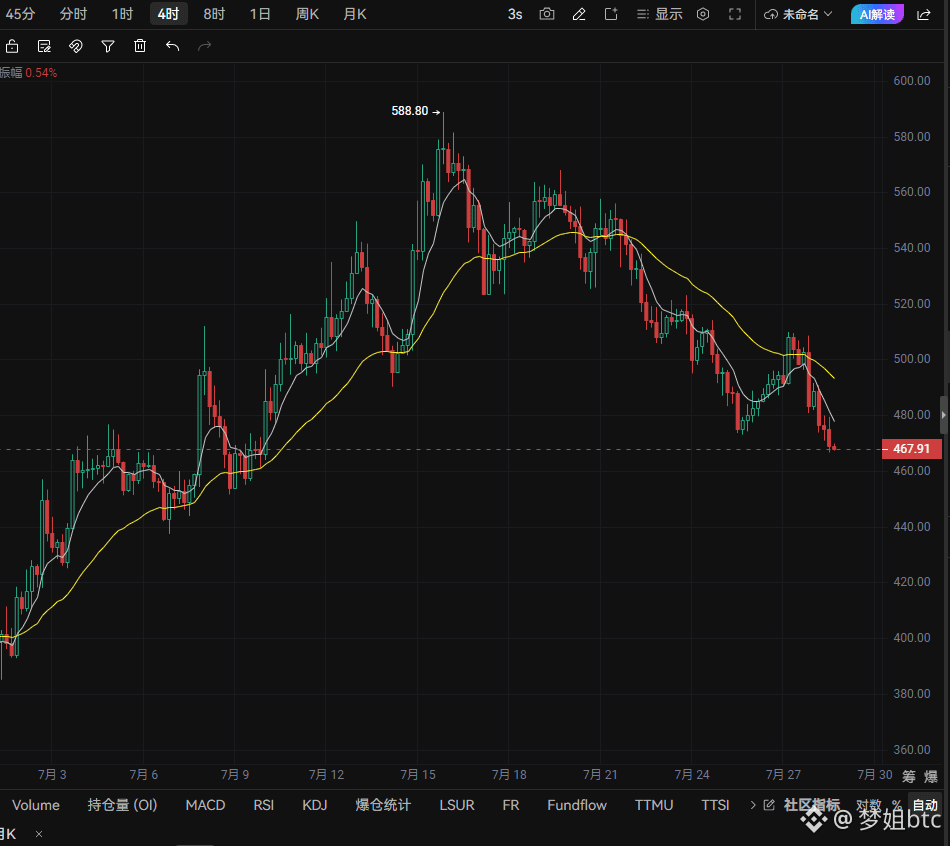Image resolution: width=950 pixels, height=846 pixels.
Task: Toggle the Fundflow indicator
Action: point(577,805)
